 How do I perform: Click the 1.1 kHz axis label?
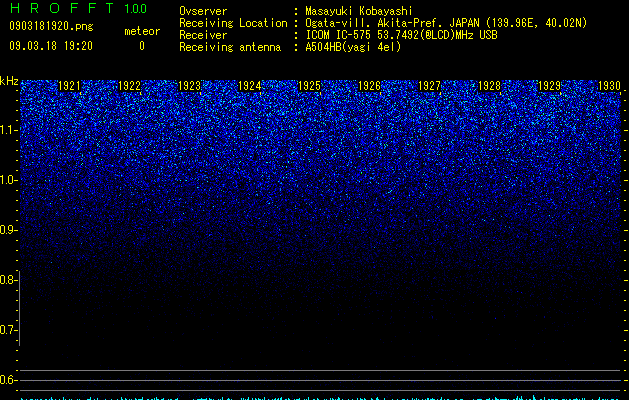click(x=8, y=130)
